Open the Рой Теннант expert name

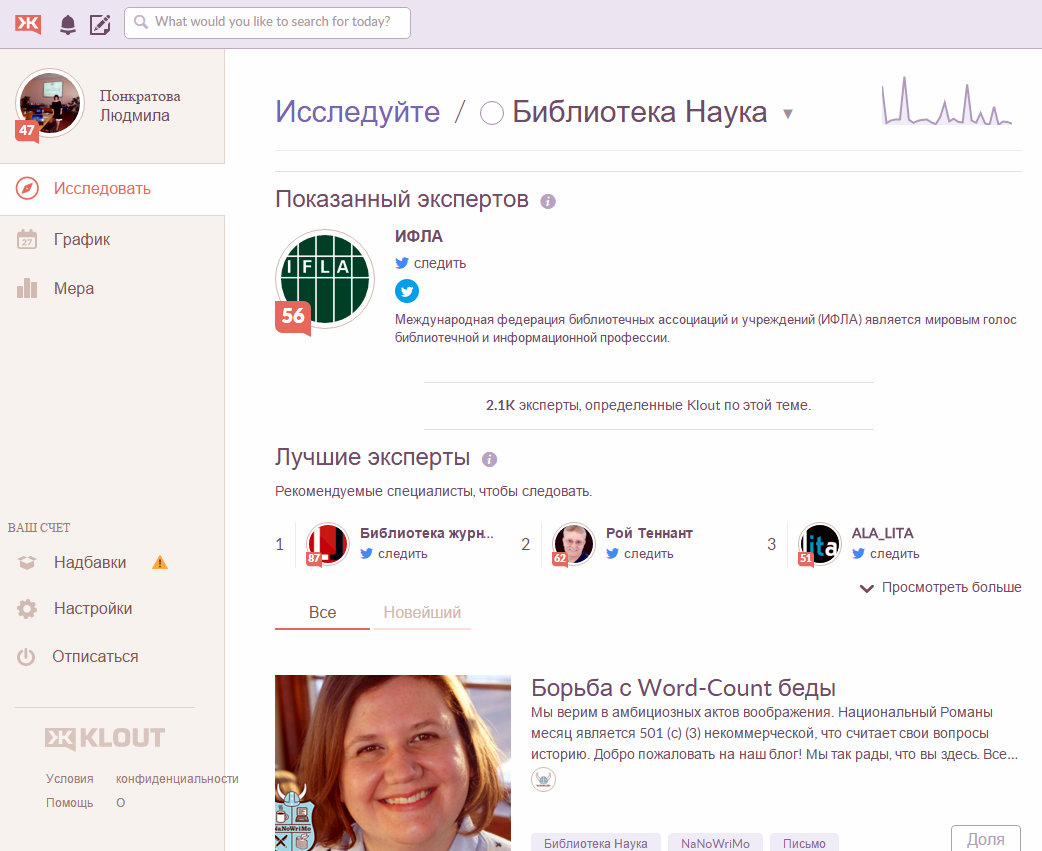[649, 533]
